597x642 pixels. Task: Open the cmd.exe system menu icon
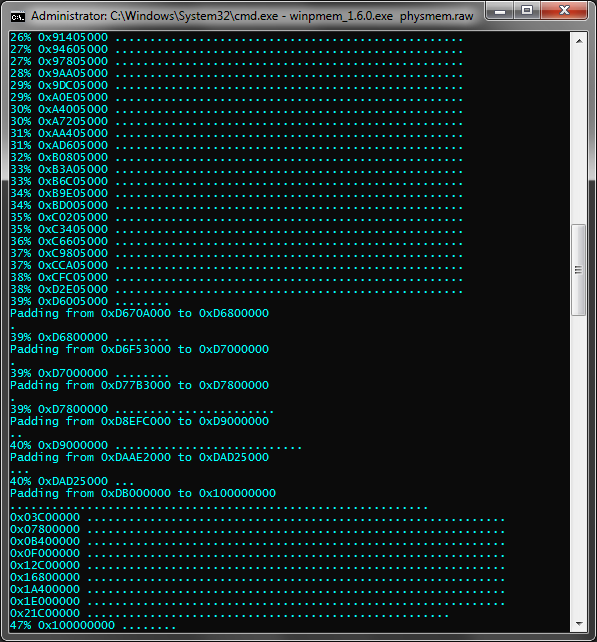tap(18, 17)
